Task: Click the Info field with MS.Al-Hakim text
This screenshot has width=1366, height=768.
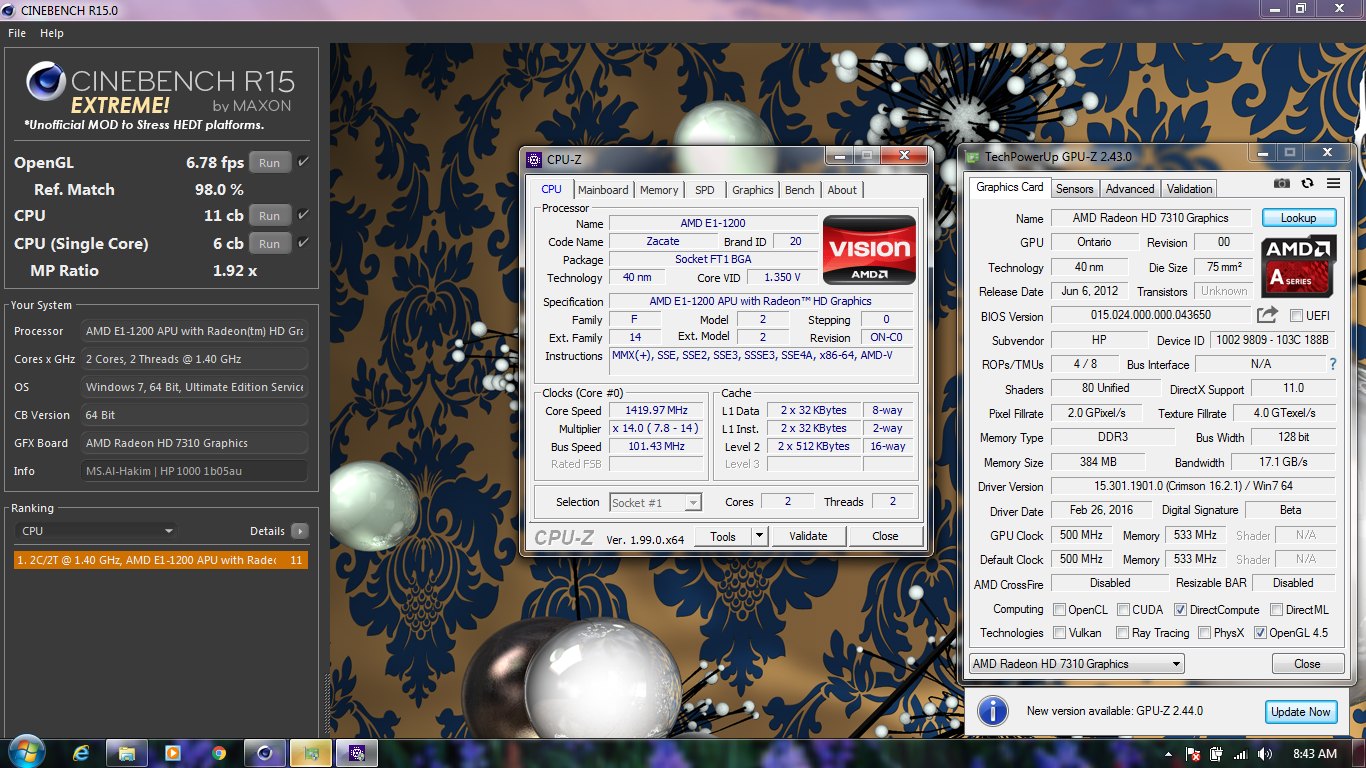Action: coord(195,471)
